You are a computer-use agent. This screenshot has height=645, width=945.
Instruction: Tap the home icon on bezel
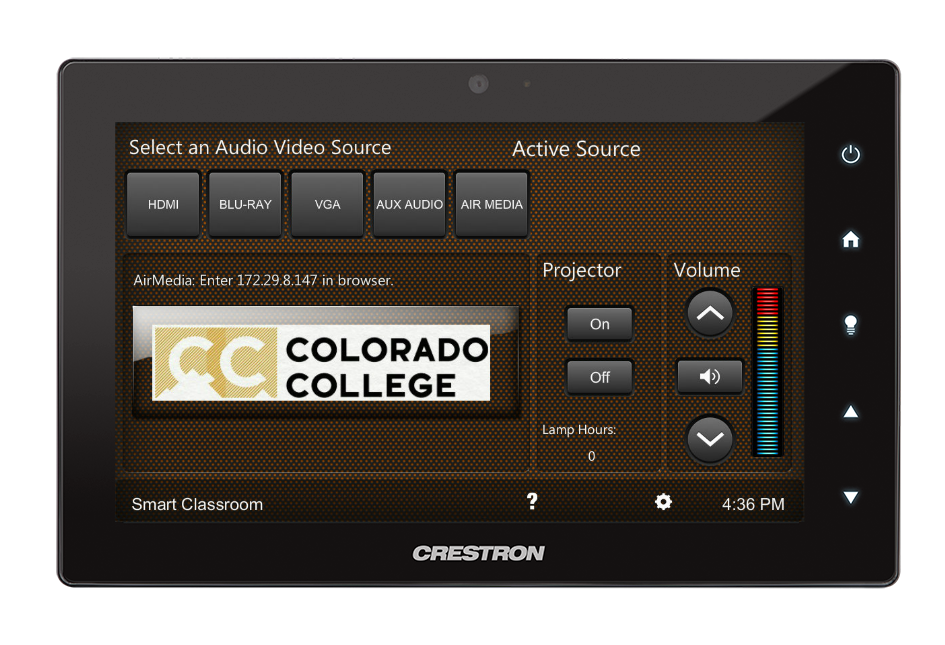(850, 240)
